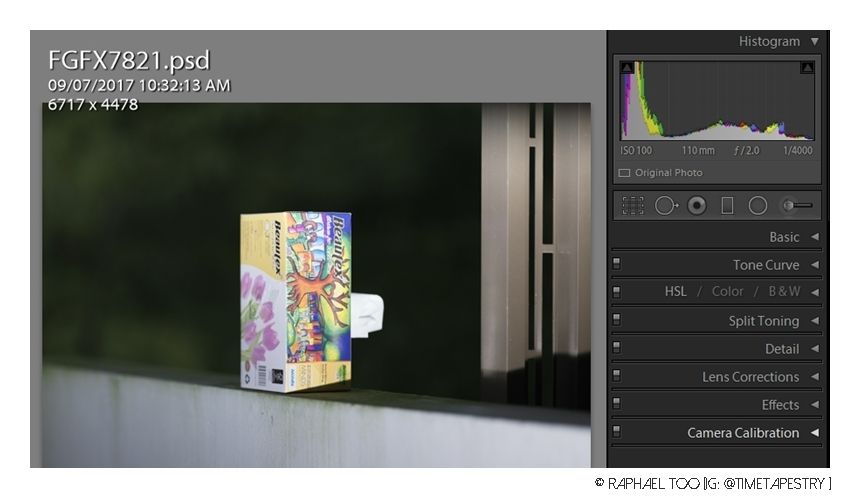This screenshot has height=498, width=860.
Task: Expand the Tone Curve panel arrow
Action: (815, 265)
